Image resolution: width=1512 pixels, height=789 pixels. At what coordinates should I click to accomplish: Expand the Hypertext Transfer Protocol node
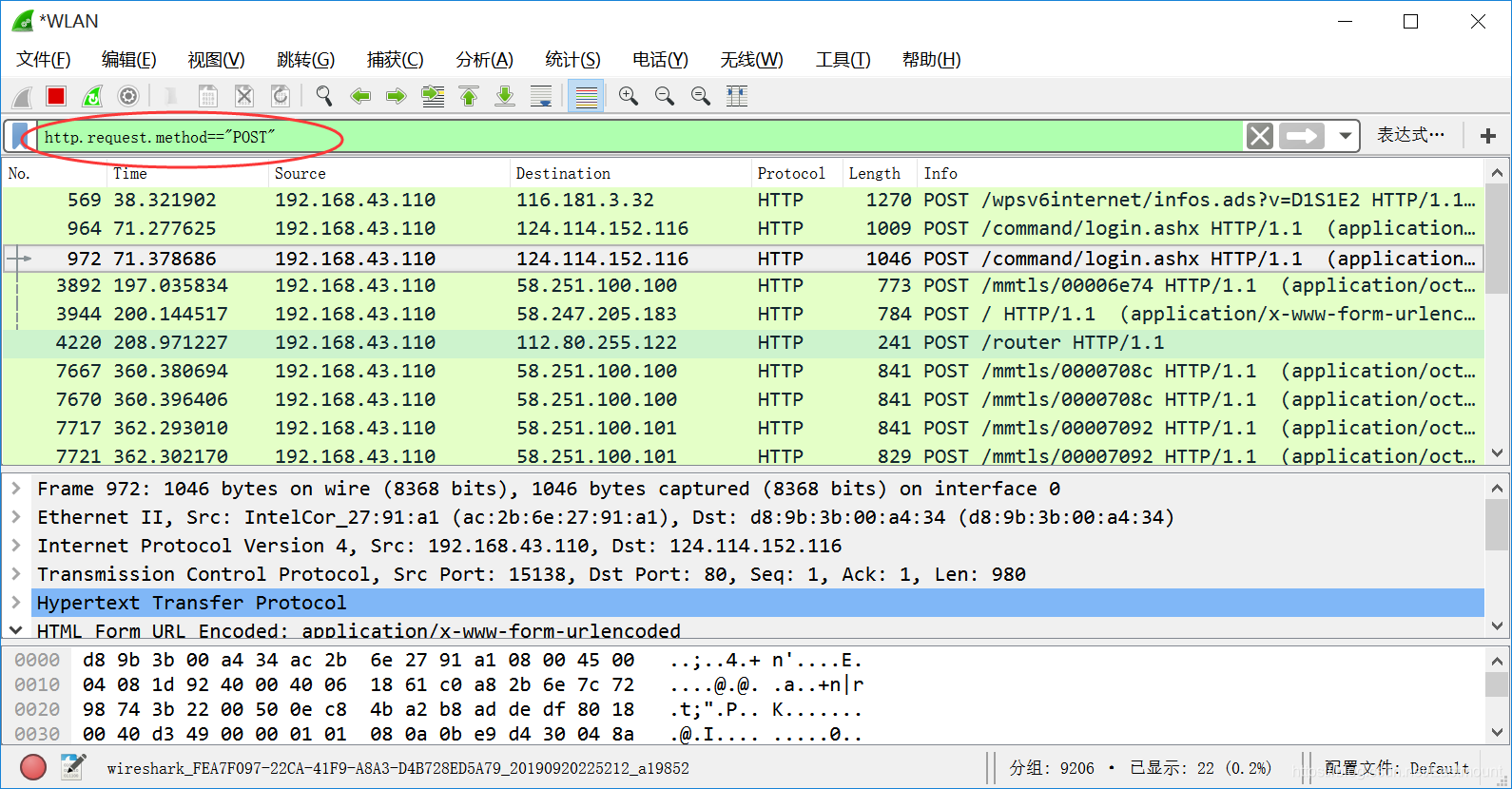pos(16,603)
